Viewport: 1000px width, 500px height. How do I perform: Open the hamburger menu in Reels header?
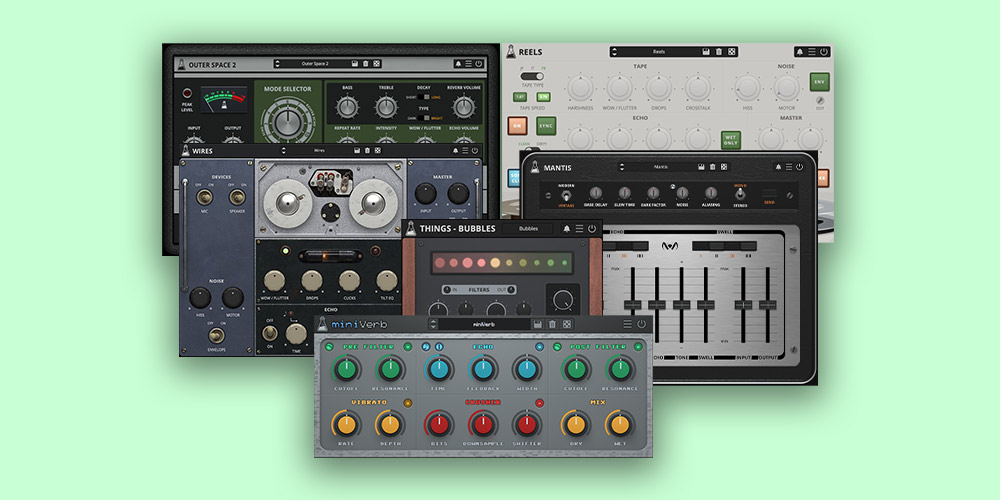tap(811, 51)
